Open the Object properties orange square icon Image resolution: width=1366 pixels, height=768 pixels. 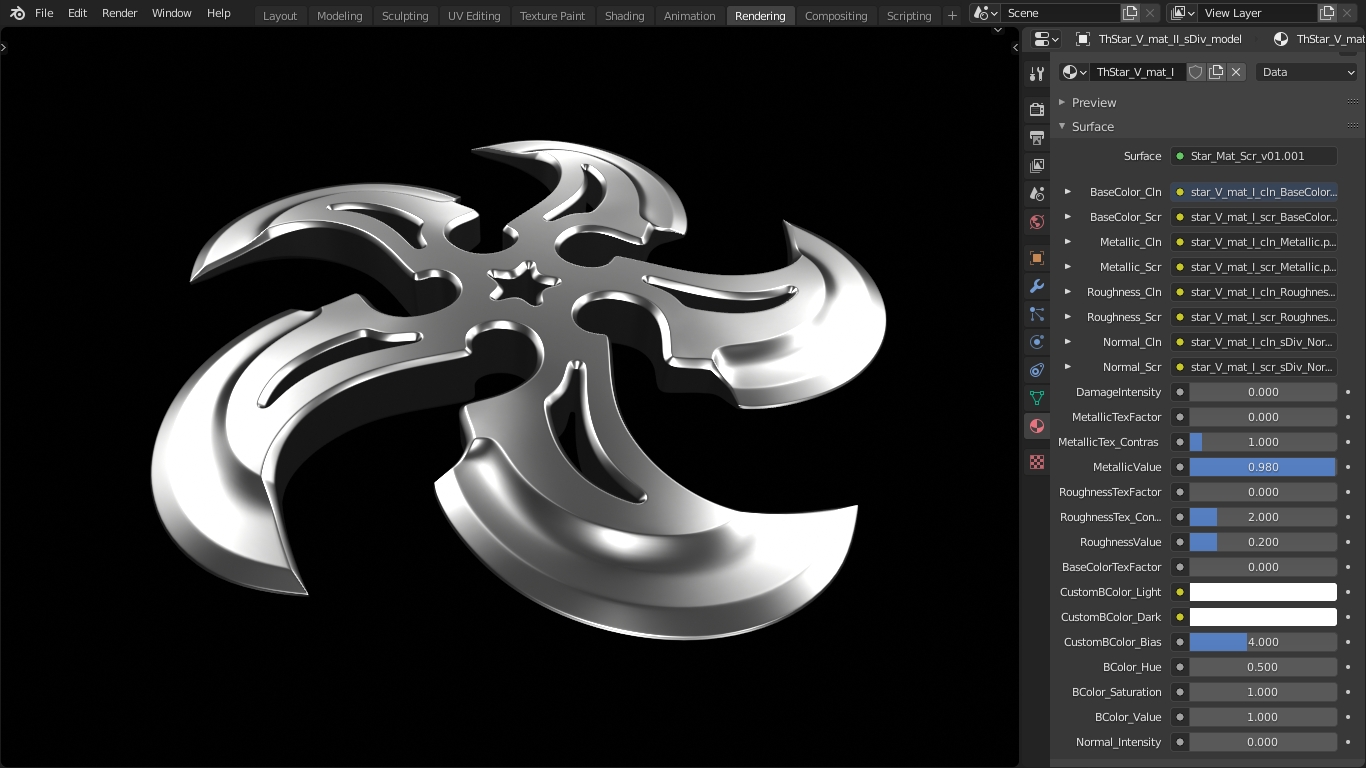[x=1037, y=258]
